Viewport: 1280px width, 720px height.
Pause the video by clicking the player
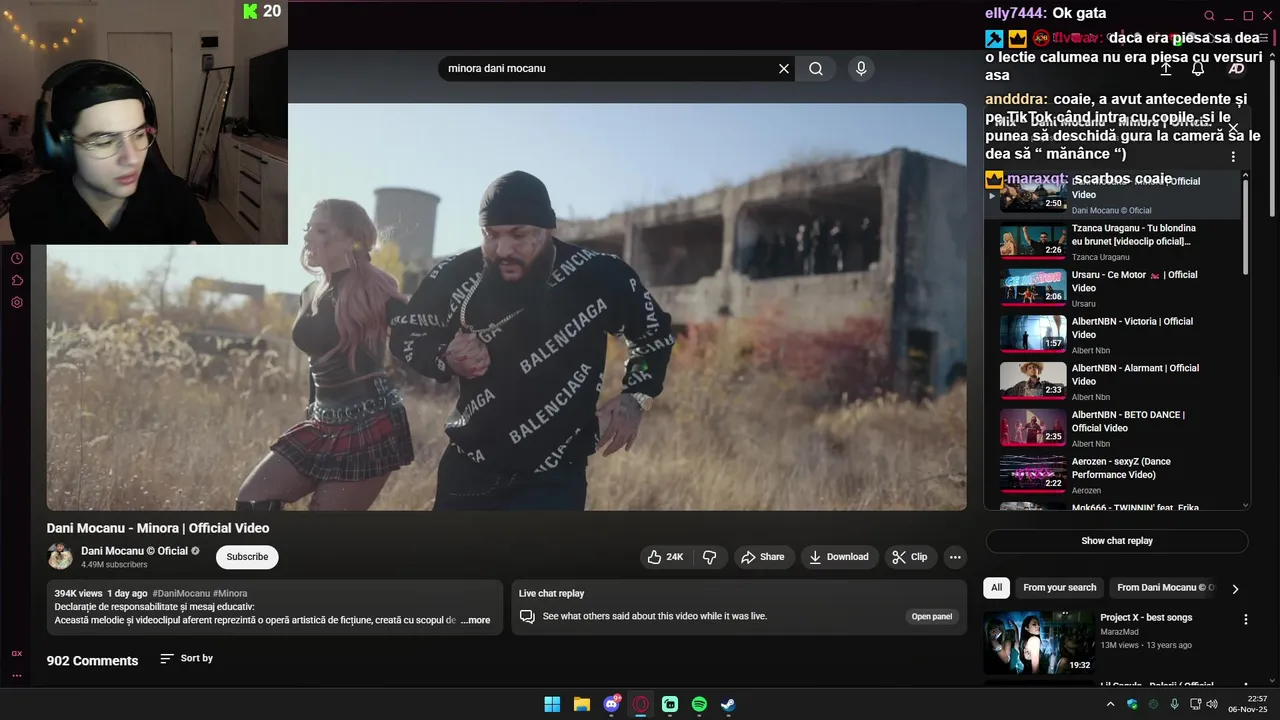[x=506, y=307]
